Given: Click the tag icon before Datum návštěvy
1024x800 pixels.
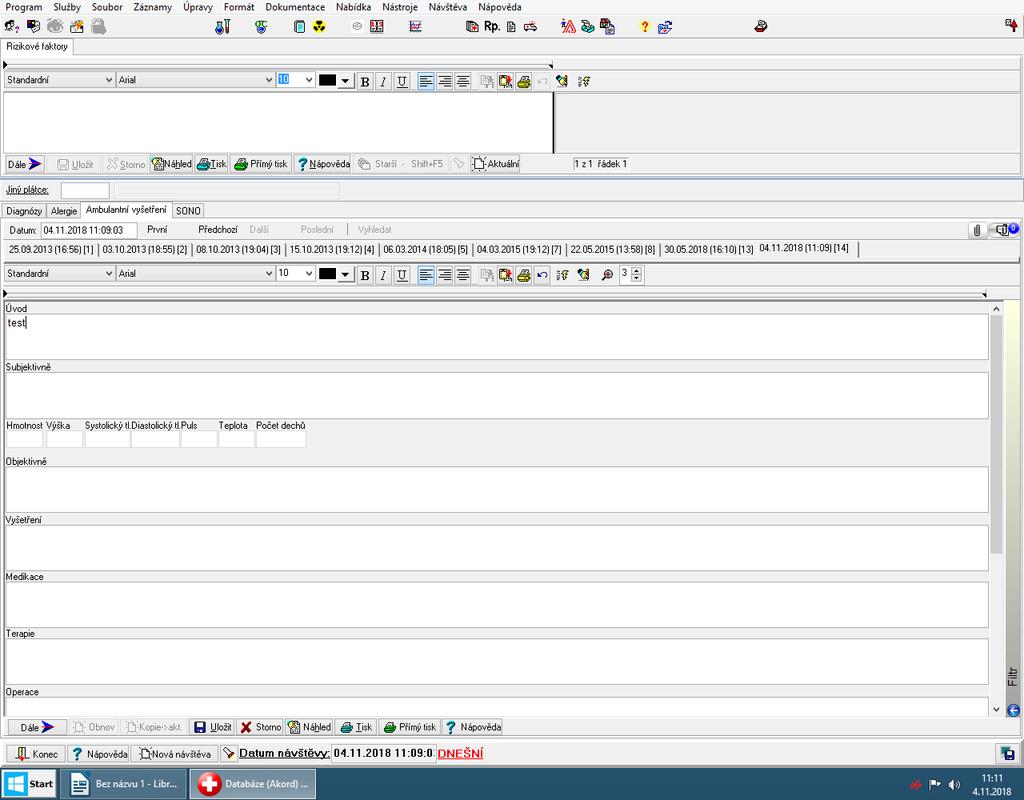Looking at the screenshot, I should tap(228, 753).
